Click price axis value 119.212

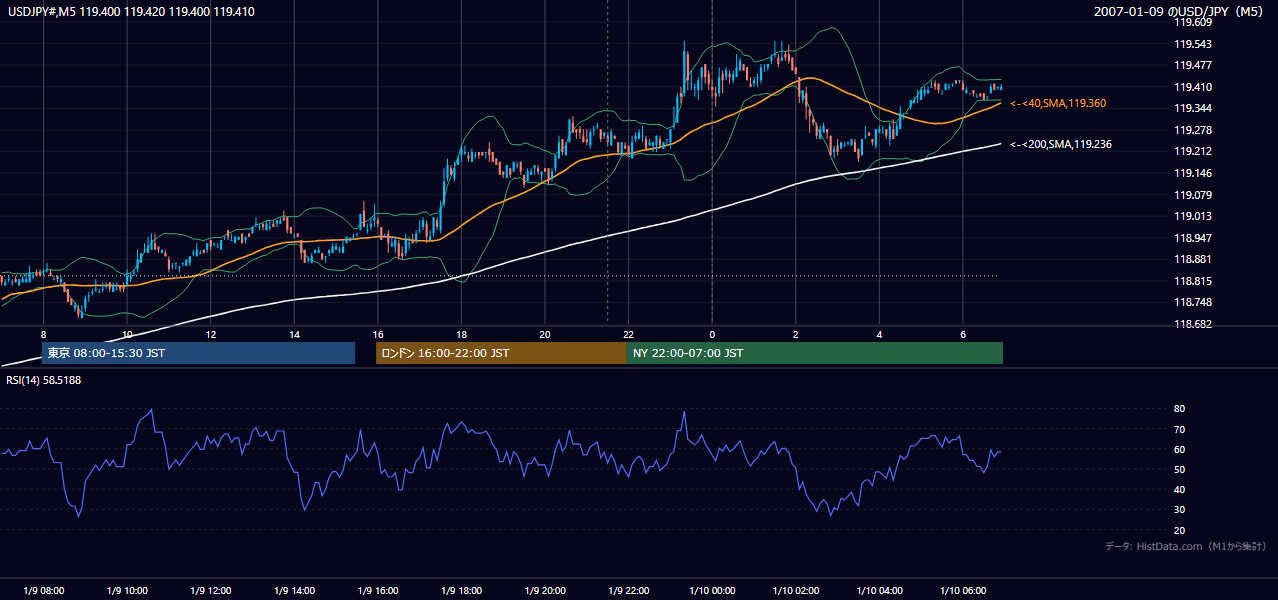tap(1192, 152)
